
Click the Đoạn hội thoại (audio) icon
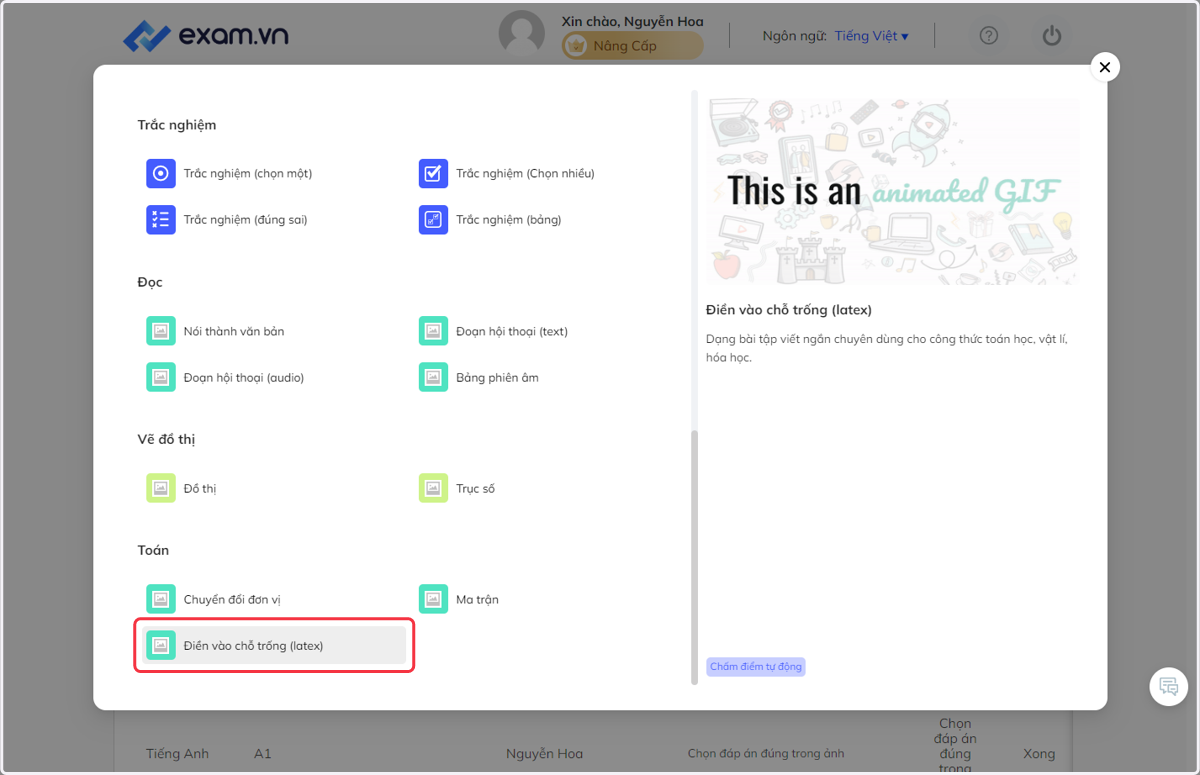coord(161,377)
